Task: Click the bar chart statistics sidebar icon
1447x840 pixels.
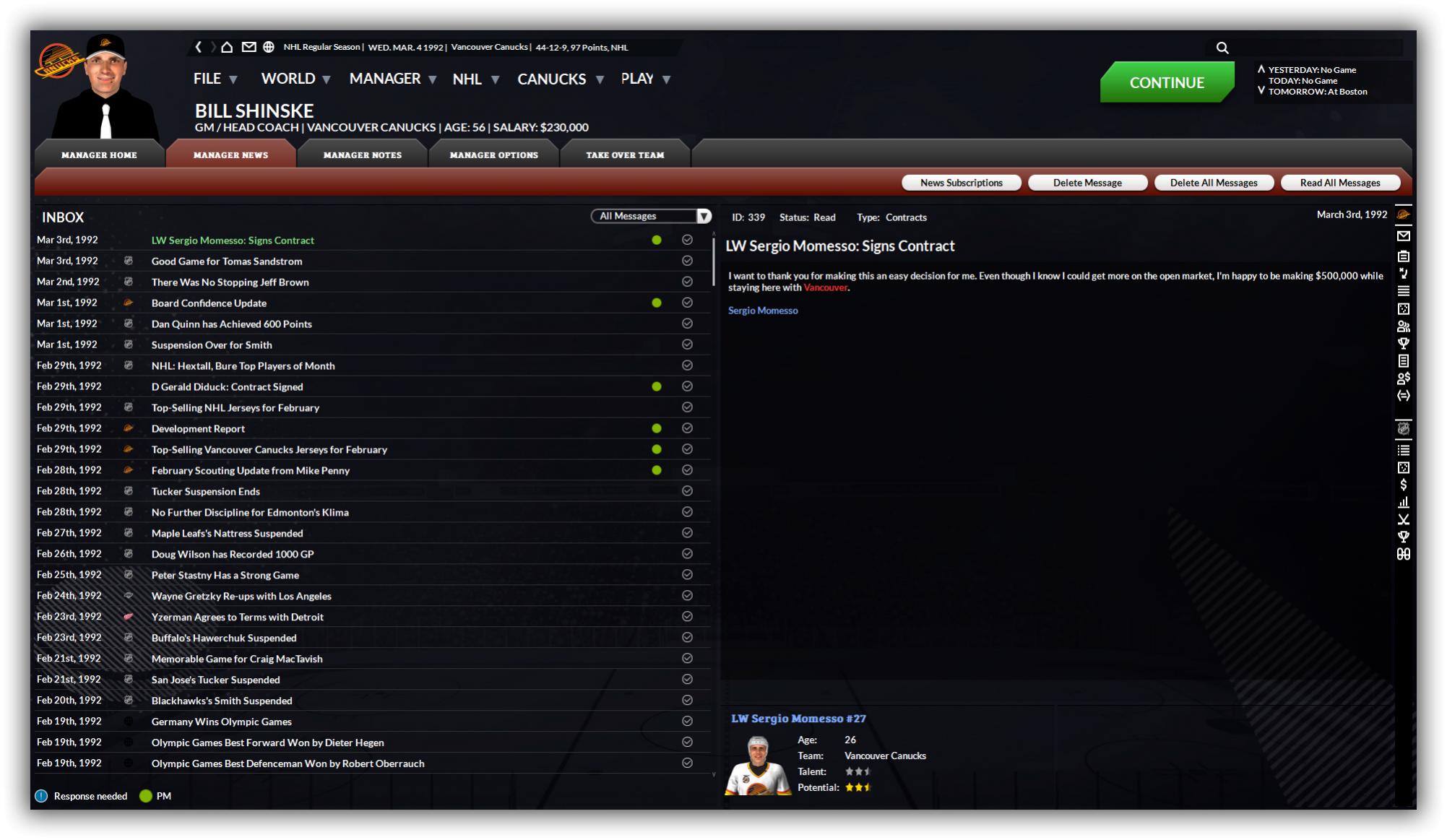Action: 1403,502
